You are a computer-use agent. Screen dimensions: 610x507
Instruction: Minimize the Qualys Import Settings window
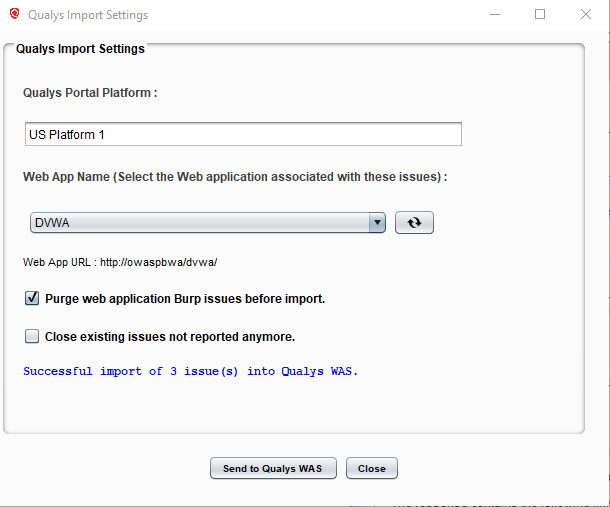495,14
